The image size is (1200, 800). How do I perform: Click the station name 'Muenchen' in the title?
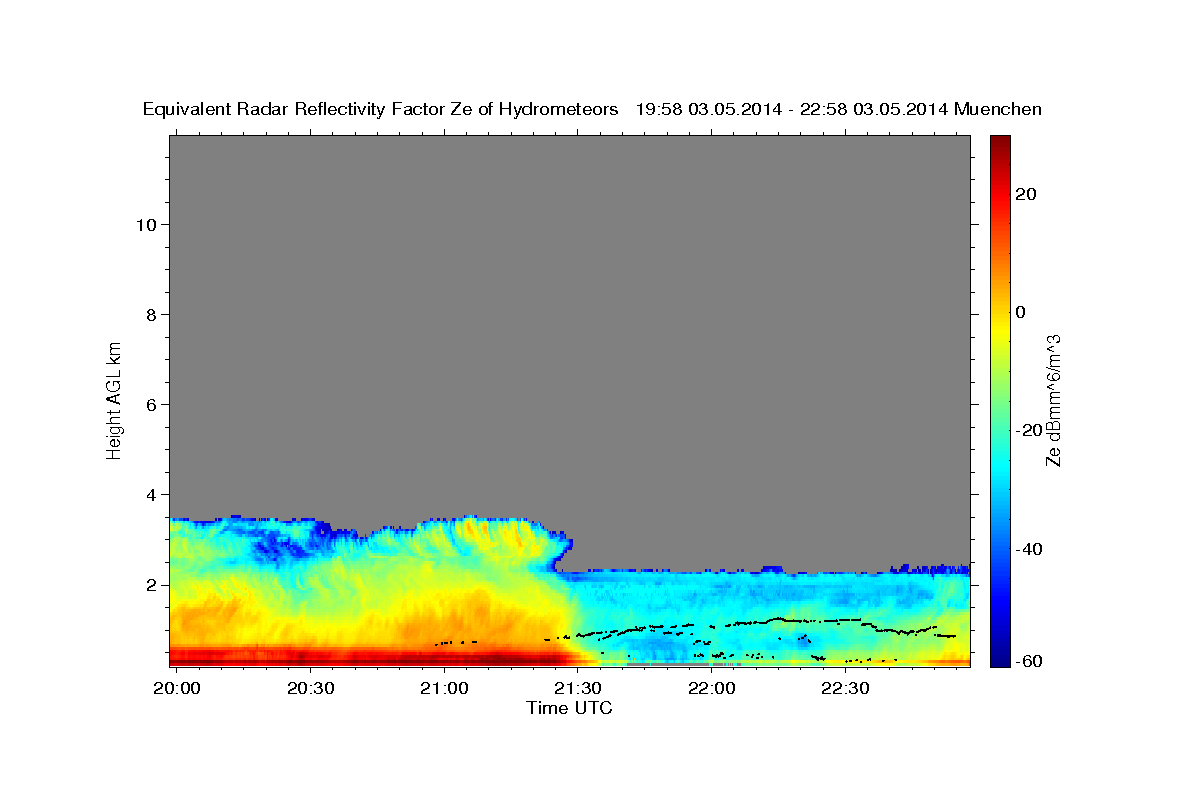point(998,110)
